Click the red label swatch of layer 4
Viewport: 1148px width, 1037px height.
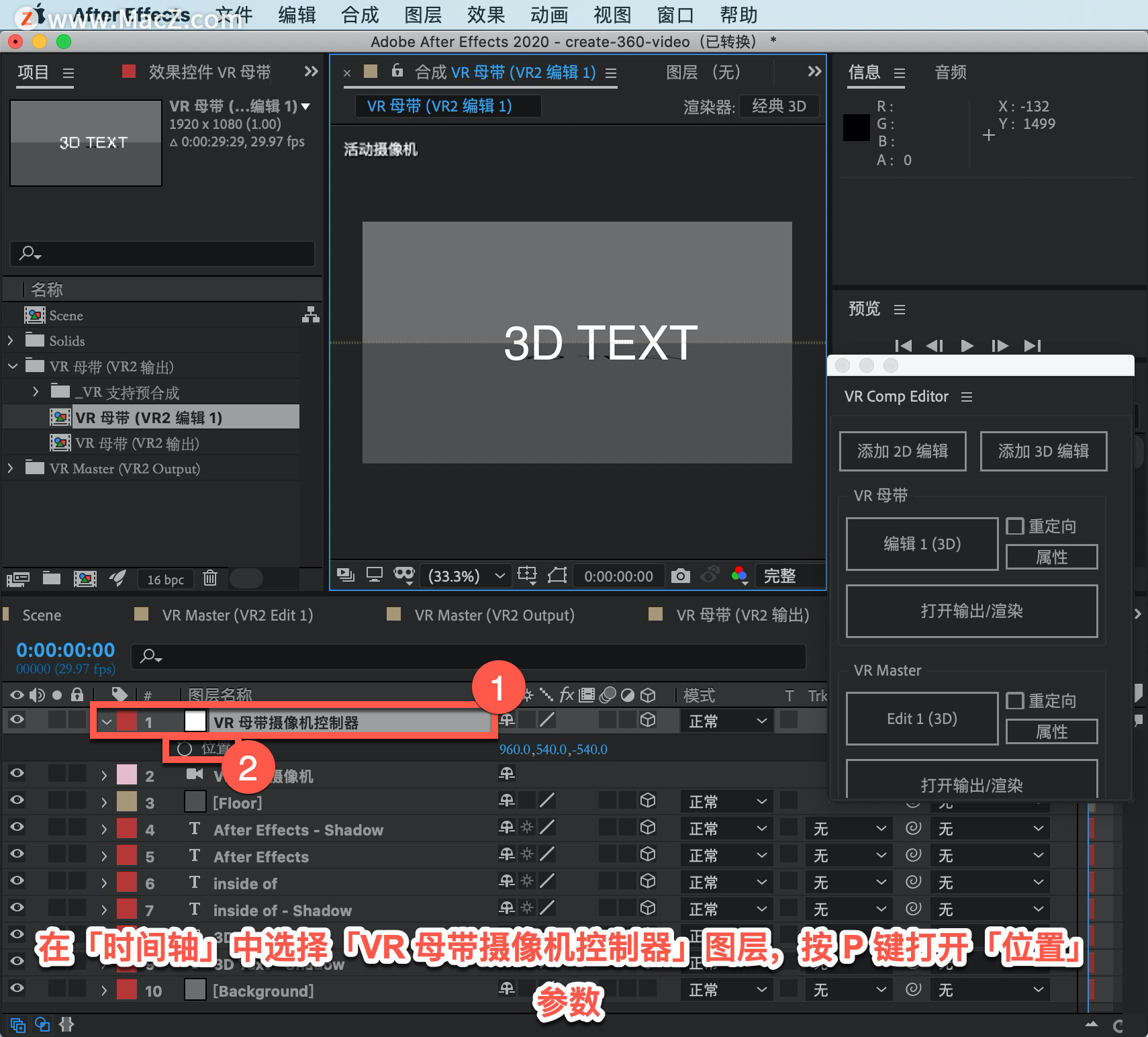click(x=127, y=829)
